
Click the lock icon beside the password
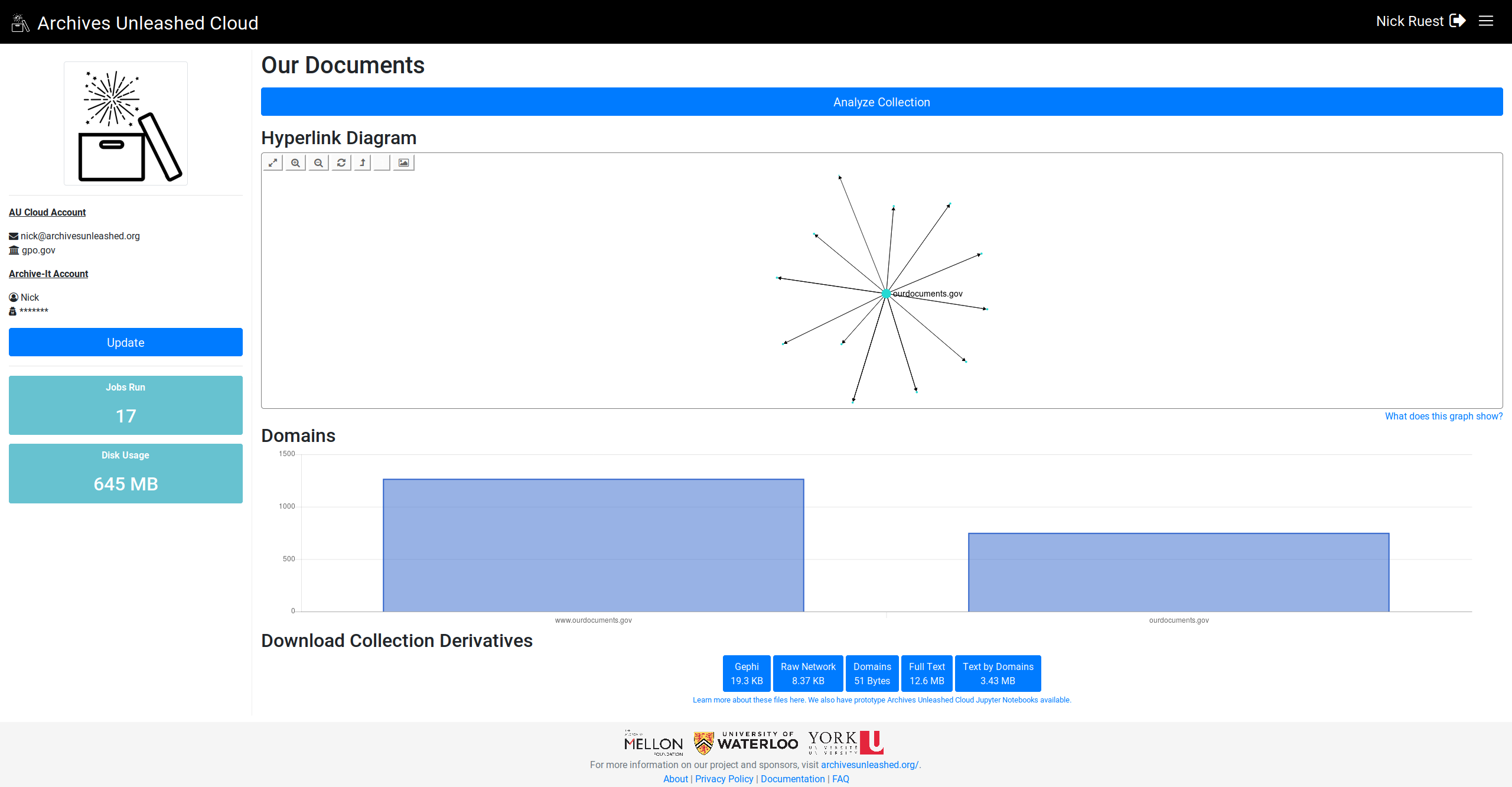[x=12, y=311]
